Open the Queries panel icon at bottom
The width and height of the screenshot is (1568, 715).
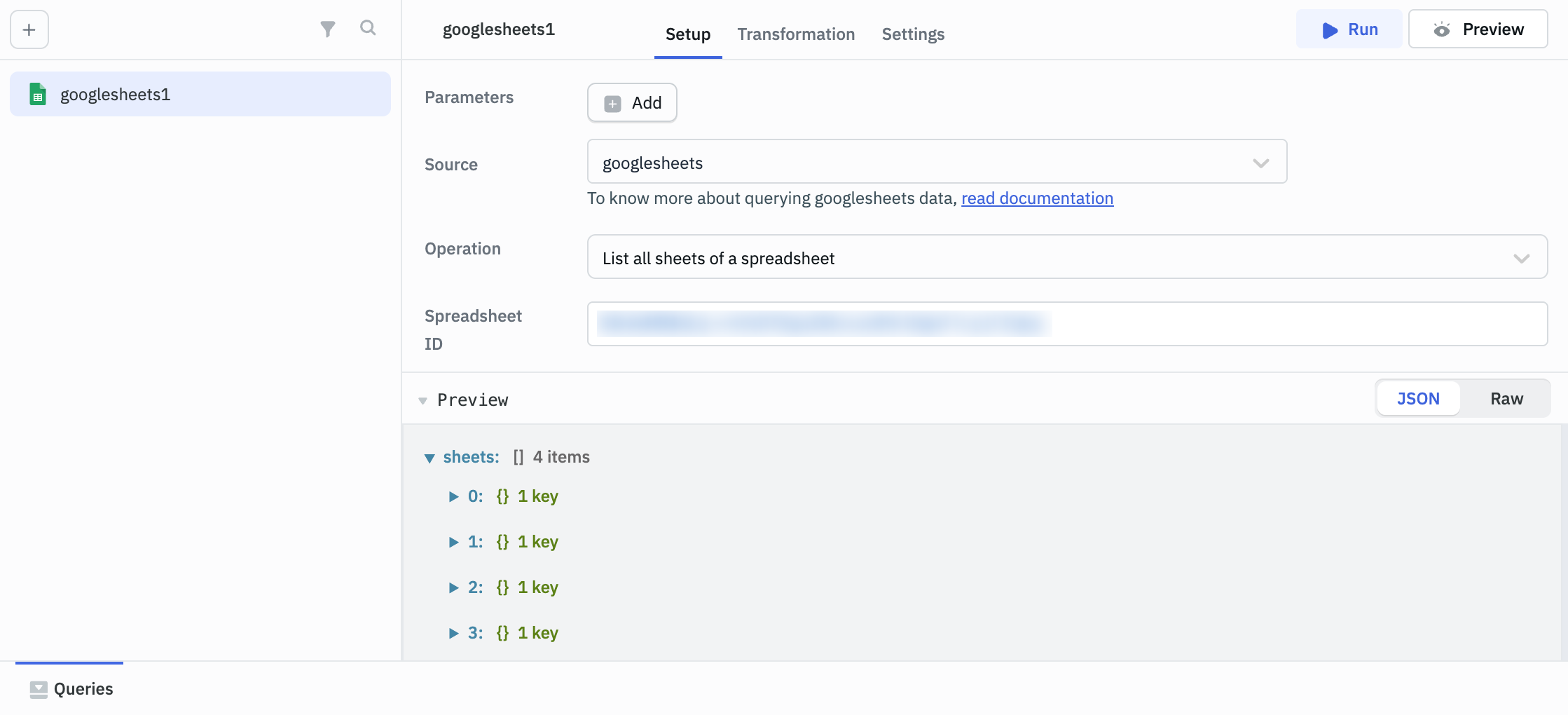click(39, 689)
